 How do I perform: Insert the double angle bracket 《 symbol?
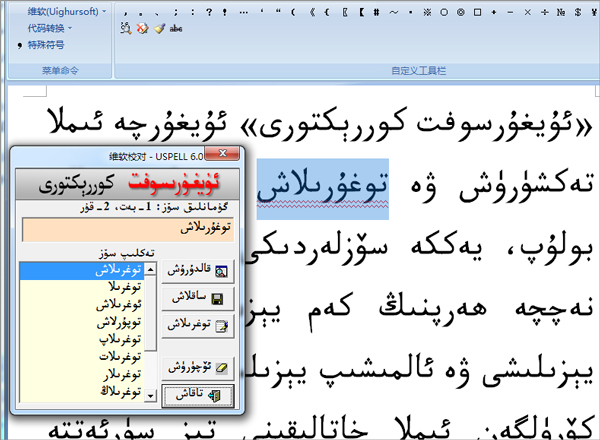(x=312, y=13)
